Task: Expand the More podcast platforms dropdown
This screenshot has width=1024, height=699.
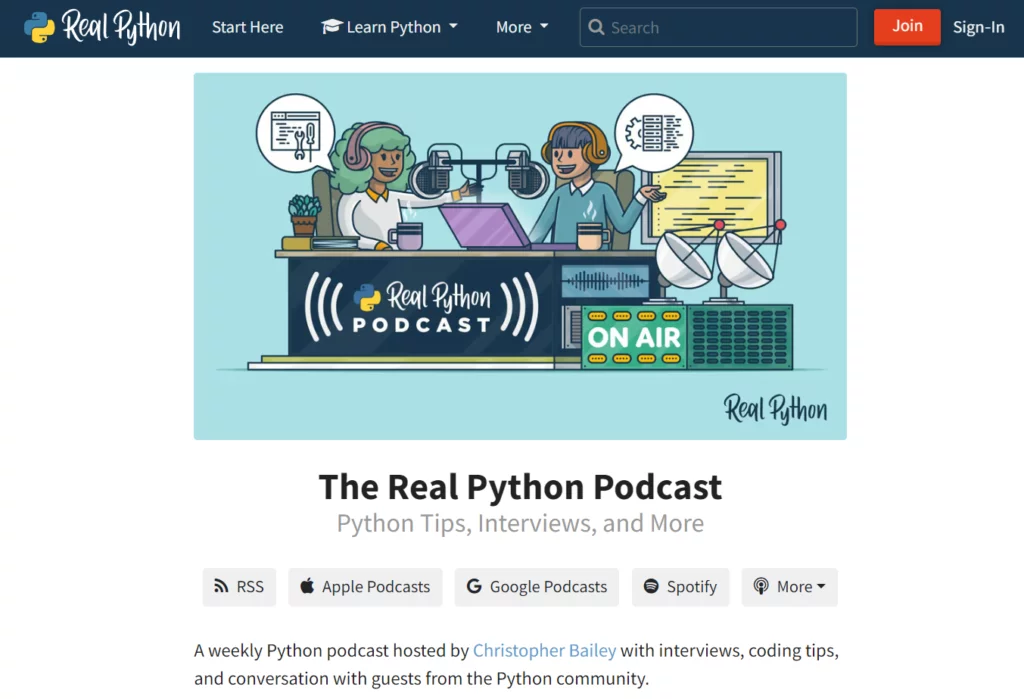Action: [x=789, y=587]
